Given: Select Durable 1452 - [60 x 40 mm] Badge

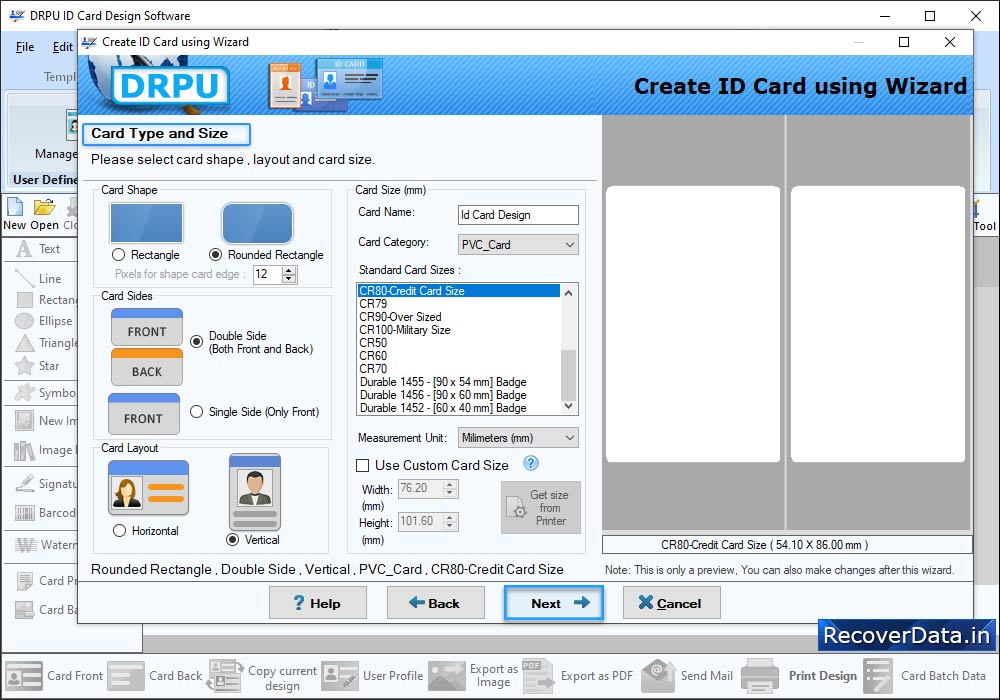Looking at the screenshot, I should [x=459, y=408].
